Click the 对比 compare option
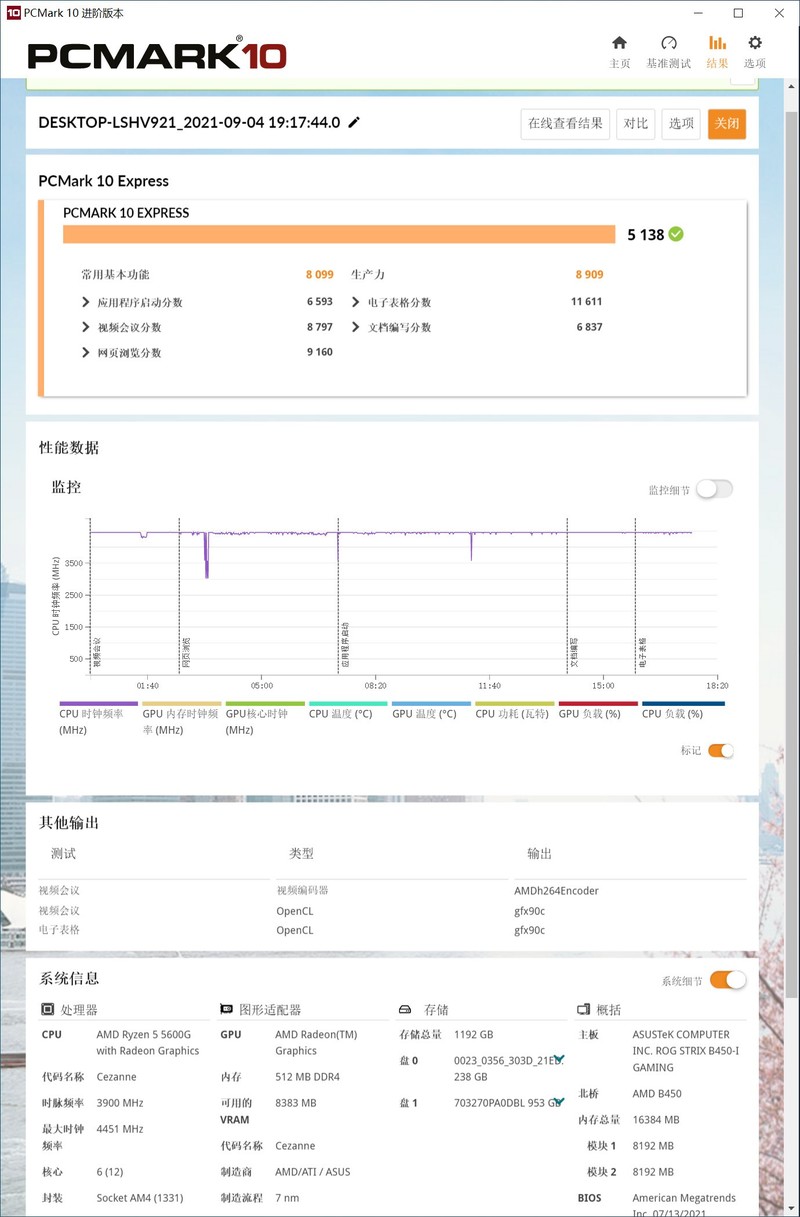Viewport: 800px width, 1217px height. point(635,123)
